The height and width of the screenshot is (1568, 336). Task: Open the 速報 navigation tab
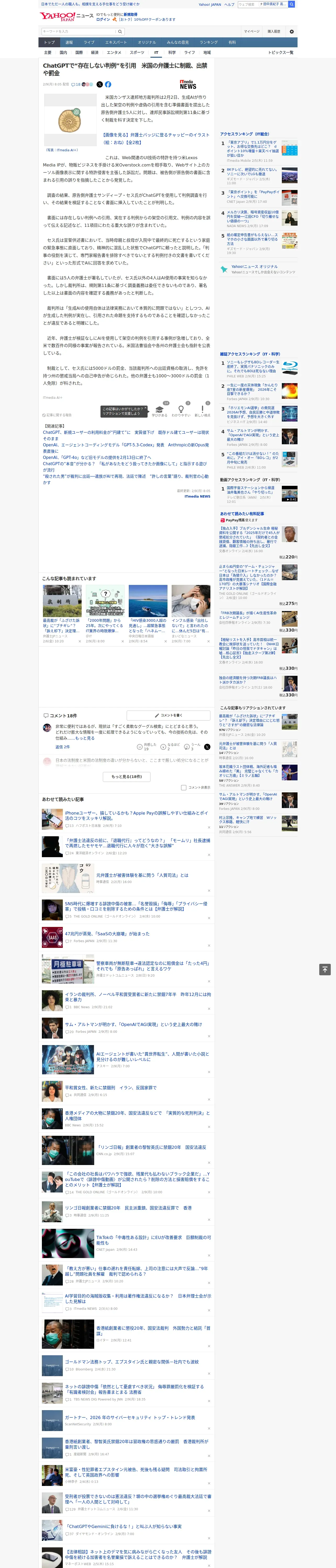pyautogui.click(x=69, y=43)
